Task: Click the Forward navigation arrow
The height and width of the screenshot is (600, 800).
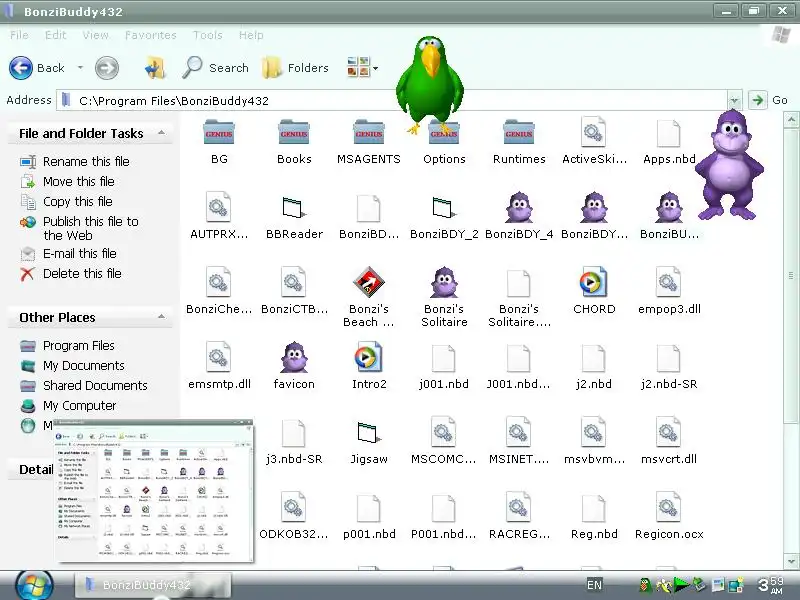Action: pyautogui.click(x=107, y=68)
